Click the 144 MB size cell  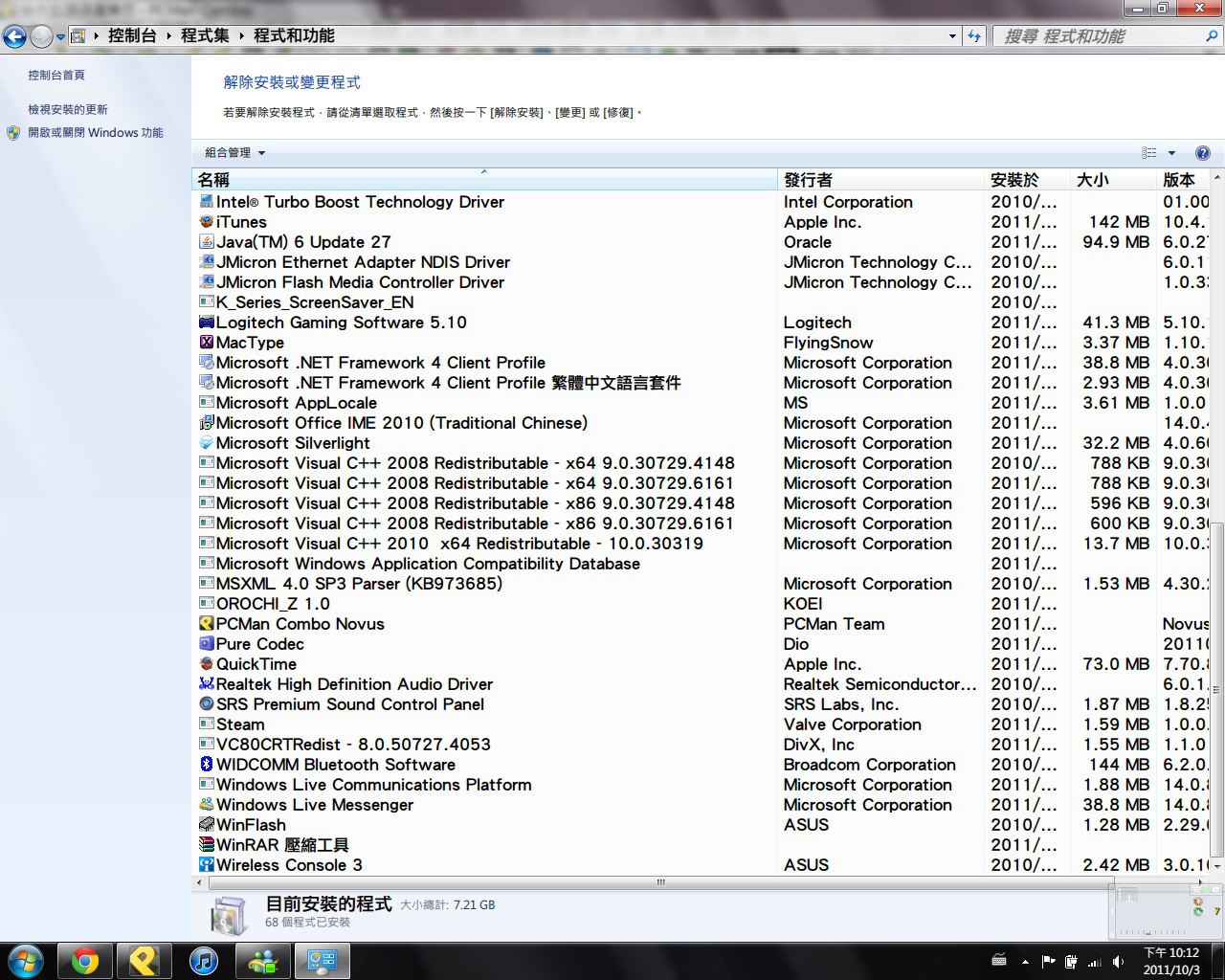click(1119, 765)
